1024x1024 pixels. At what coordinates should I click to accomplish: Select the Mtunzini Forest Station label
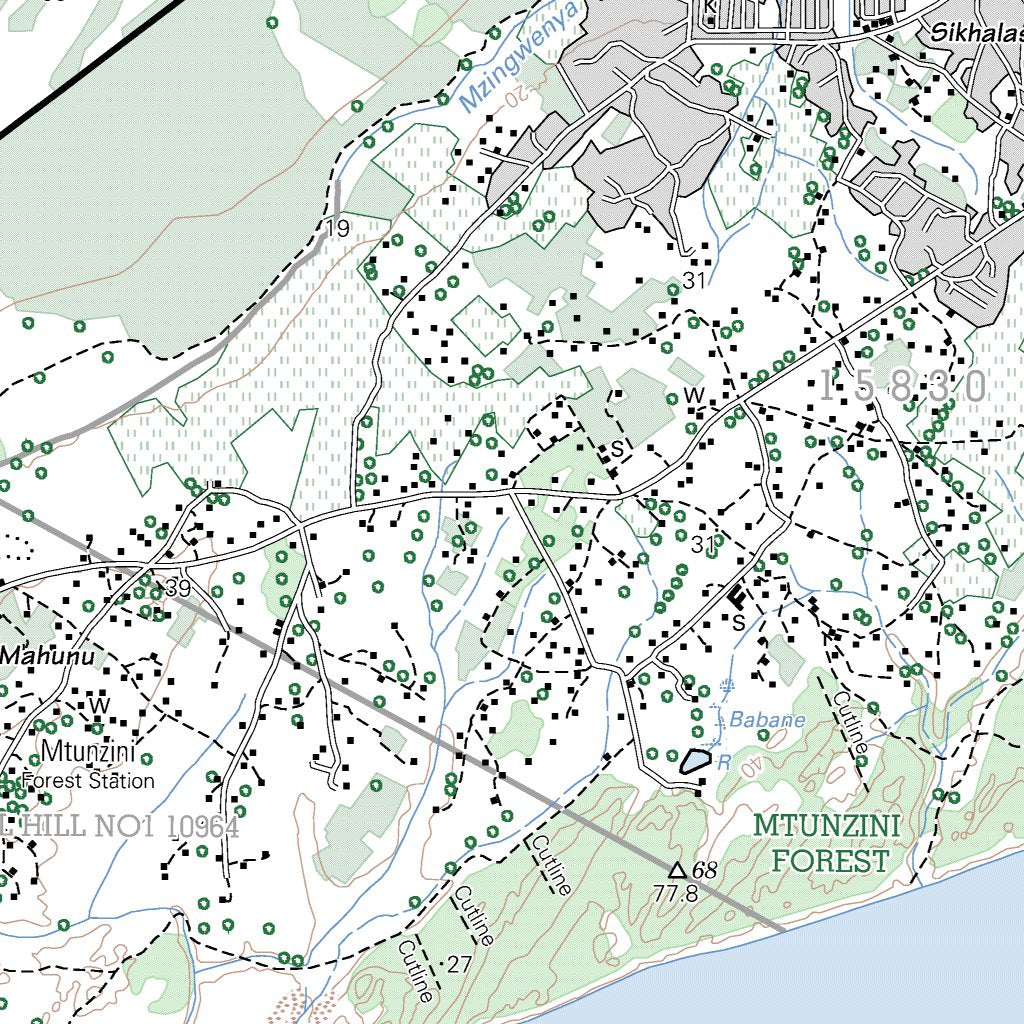(88, 765)
